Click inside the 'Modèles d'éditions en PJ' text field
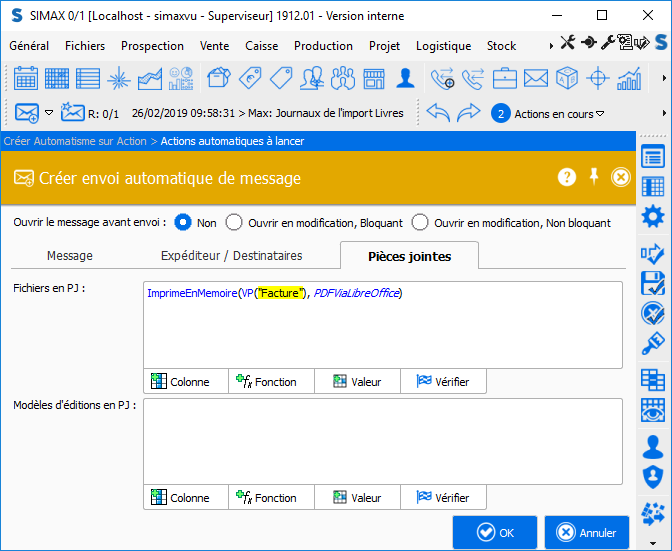Screen dimensions: 672x551 [x=382, y=440]
